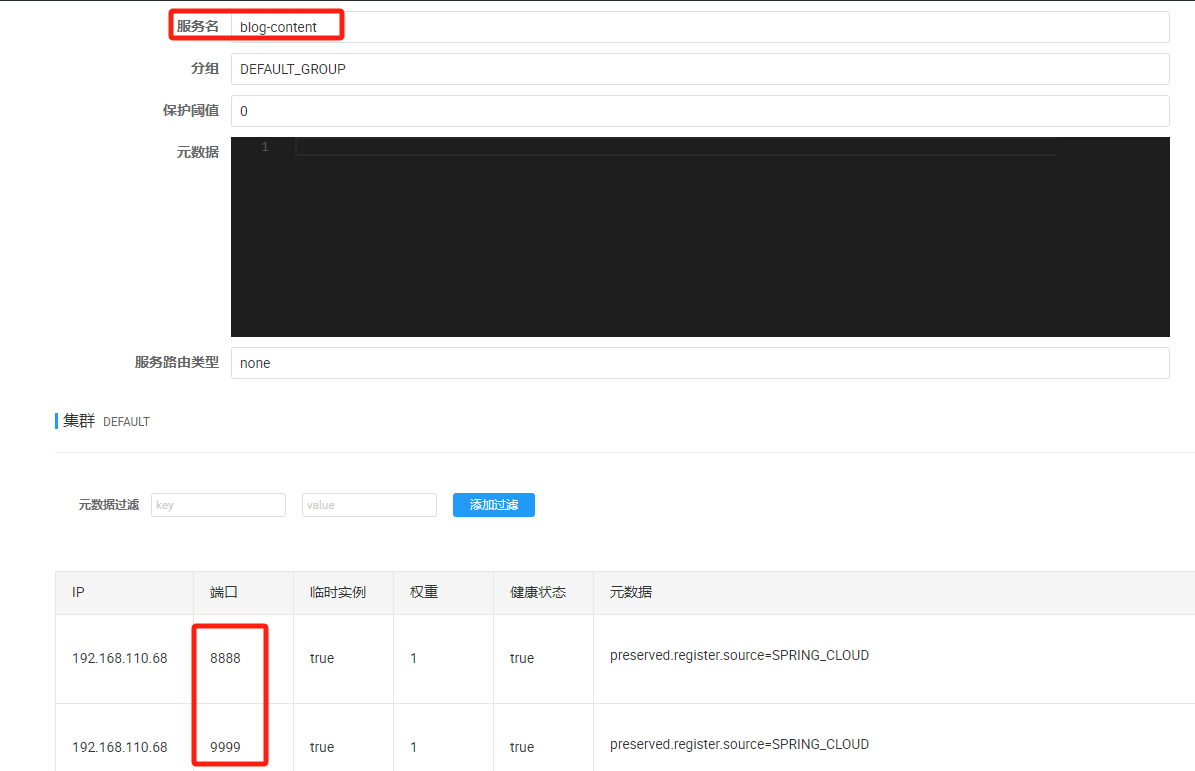This screenshot has height=771, width=1195.
Task: Click the 分组 label
Action: (205, 69)
